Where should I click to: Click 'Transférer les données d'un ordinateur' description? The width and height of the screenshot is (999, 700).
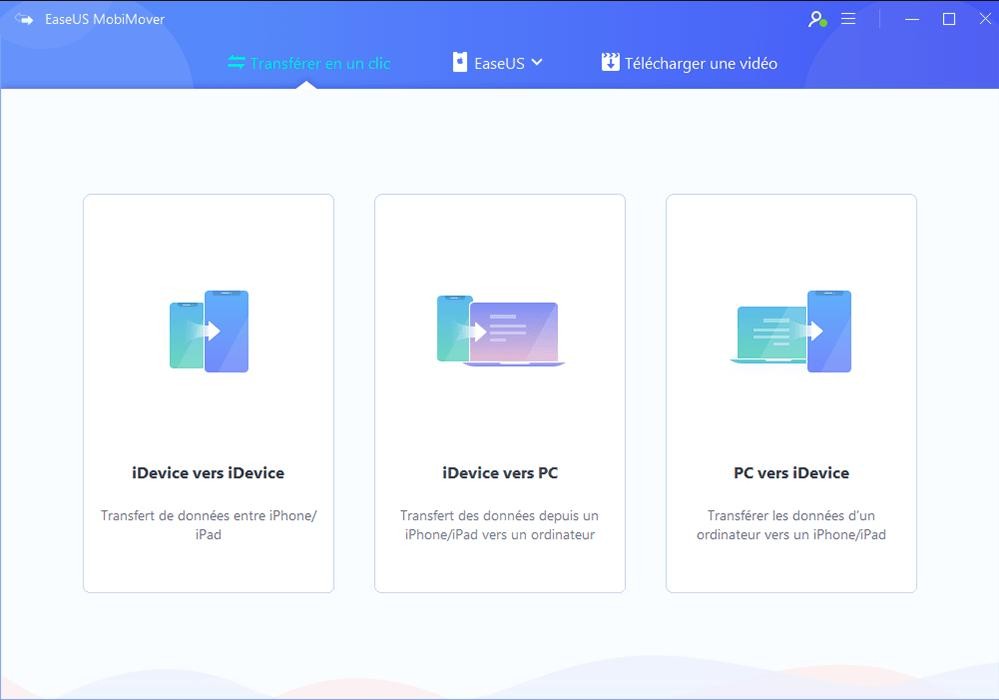coord(791,525)
